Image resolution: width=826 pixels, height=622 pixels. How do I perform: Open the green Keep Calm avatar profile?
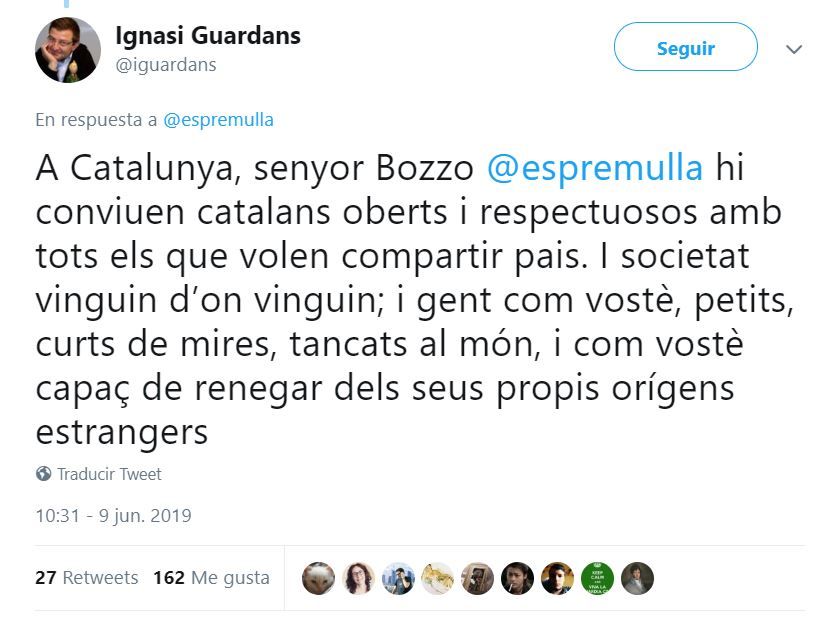tap(597, 578)
